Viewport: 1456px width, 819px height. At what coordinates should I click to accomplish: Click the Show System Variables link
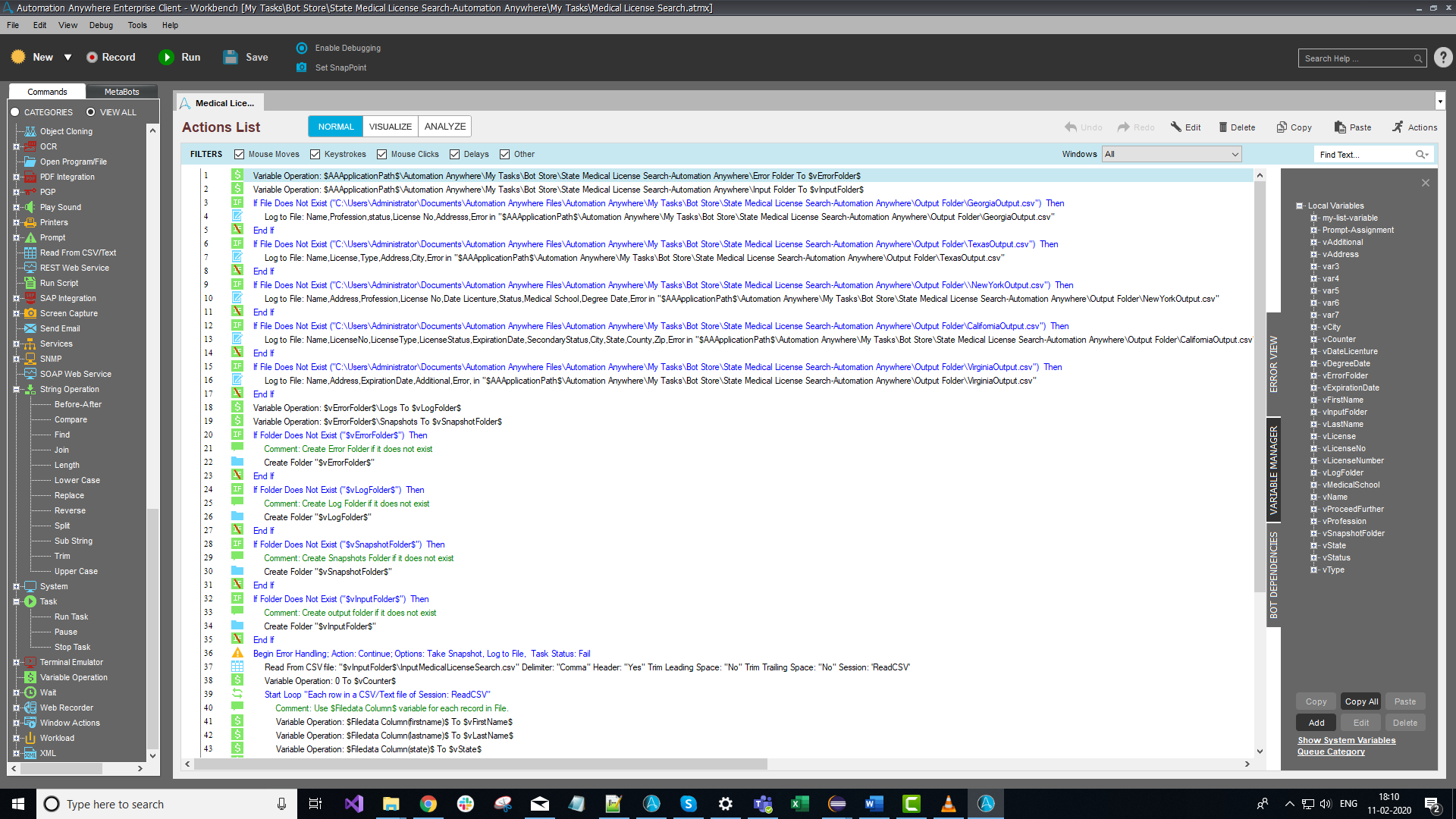pyautogui.click(x=1346, y=740)
